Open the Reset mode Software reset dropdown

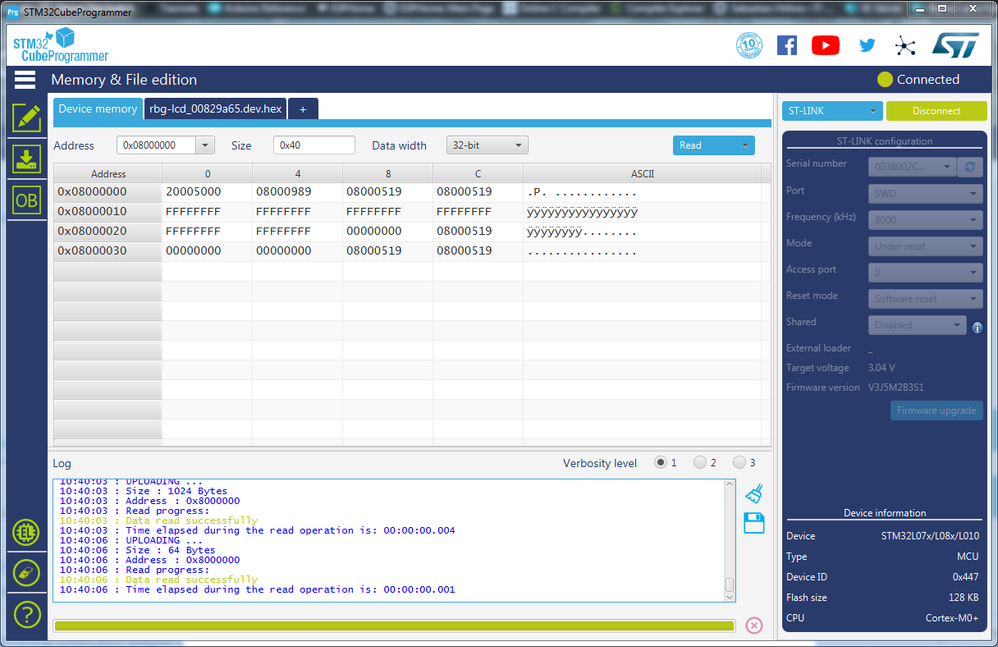point(925,298)
